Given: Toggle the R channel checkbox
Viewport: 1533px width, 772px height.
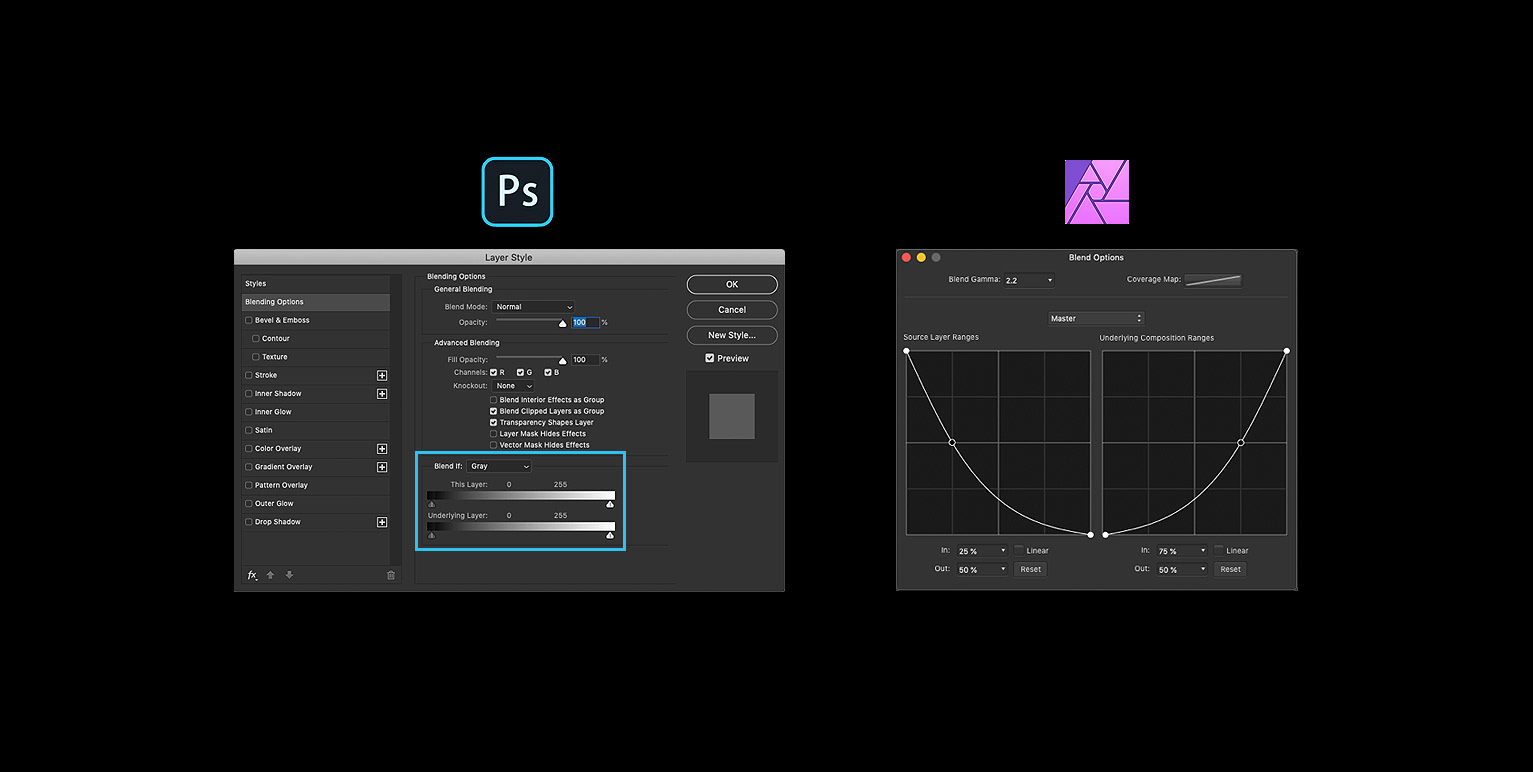Looking at the screenshot, I should (x=494, y=372).
